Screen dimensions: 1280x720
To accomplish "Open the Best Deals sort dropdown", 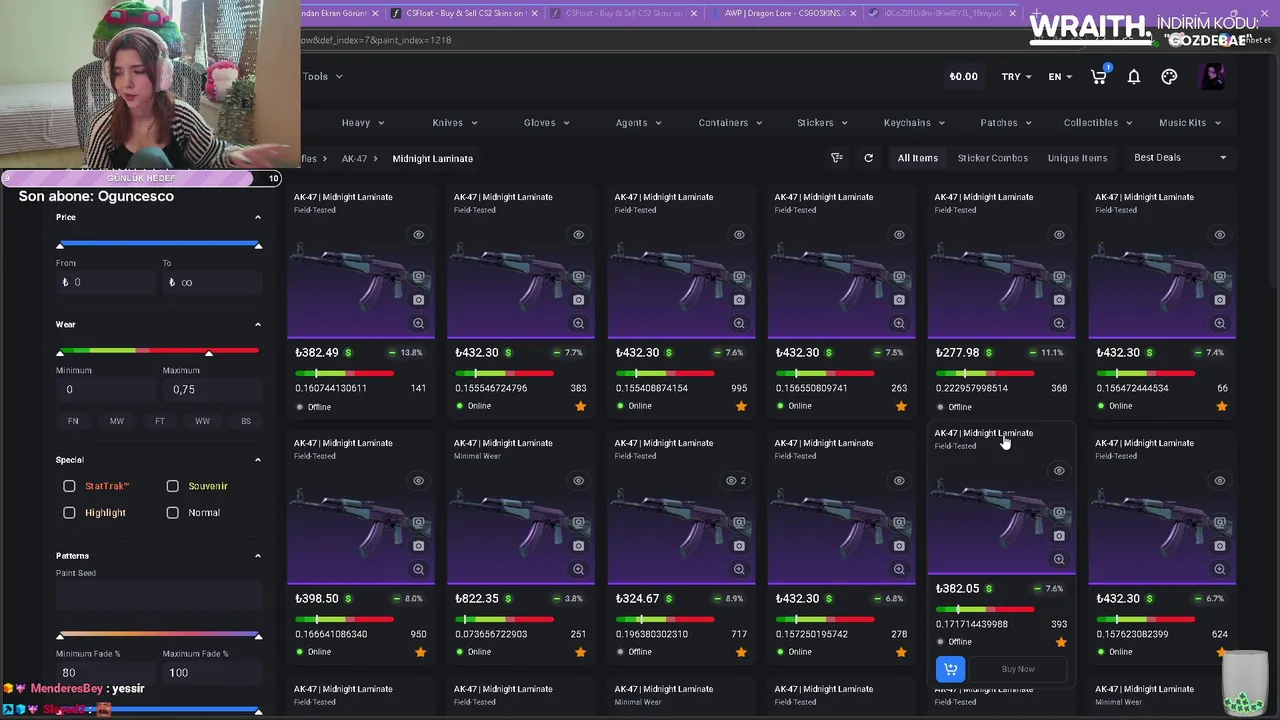I will (x=1180, y=158).
